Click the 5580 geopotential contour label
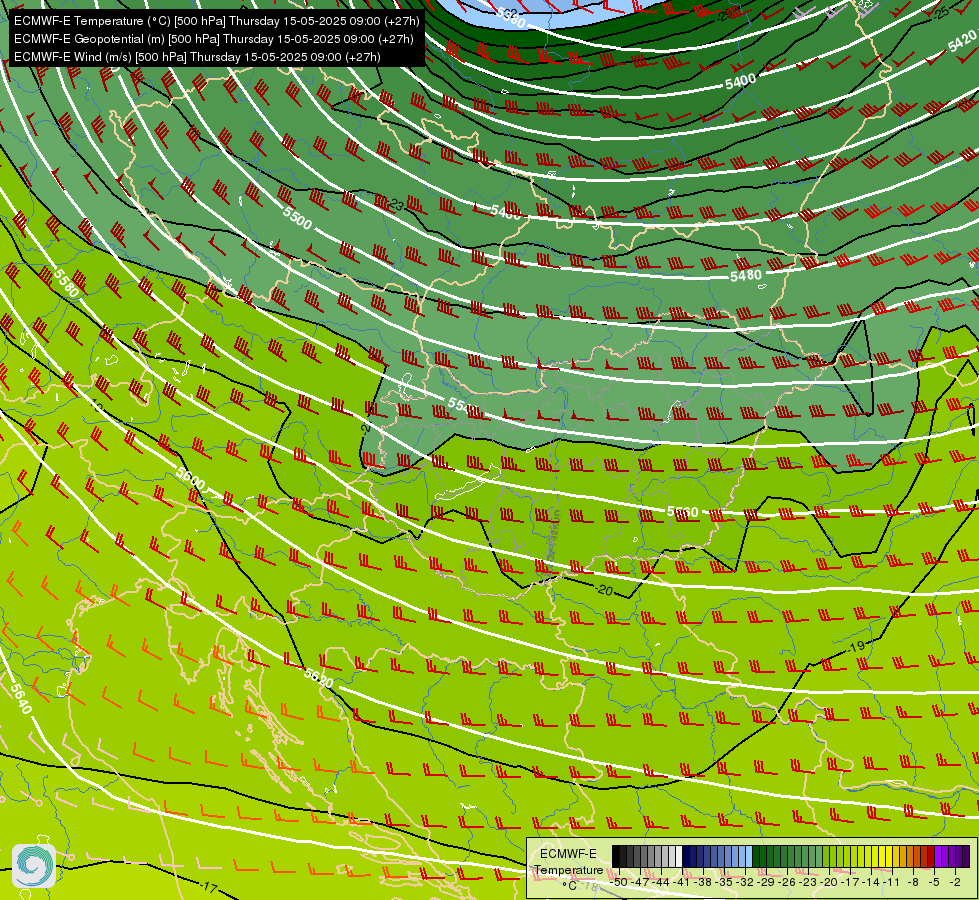Image resolution: width=979 pixels, height=900 pixels. [x=66, y=282]
